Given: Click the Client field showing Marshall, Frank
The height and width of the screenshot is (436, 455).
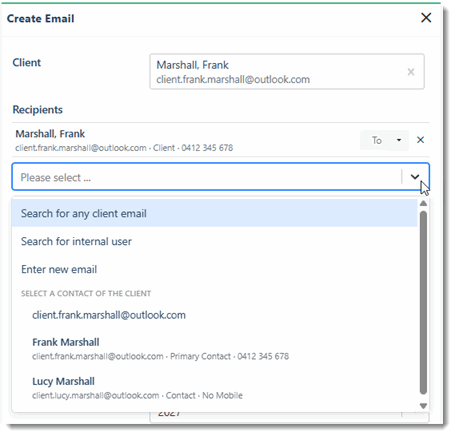Looking at the screenshot, I should [x=287, y=72].
